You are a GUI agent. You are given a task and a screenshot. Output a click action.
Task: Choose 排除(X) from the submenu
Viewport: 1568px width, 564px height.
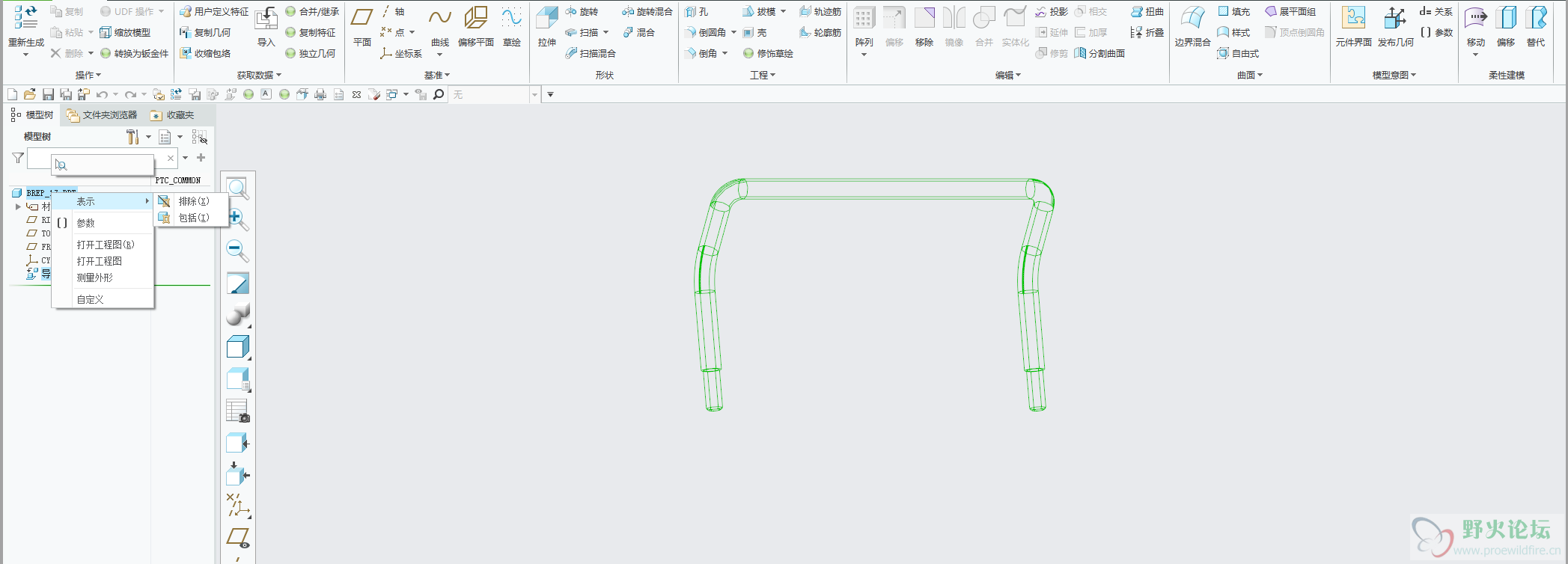tap(192, 201)
